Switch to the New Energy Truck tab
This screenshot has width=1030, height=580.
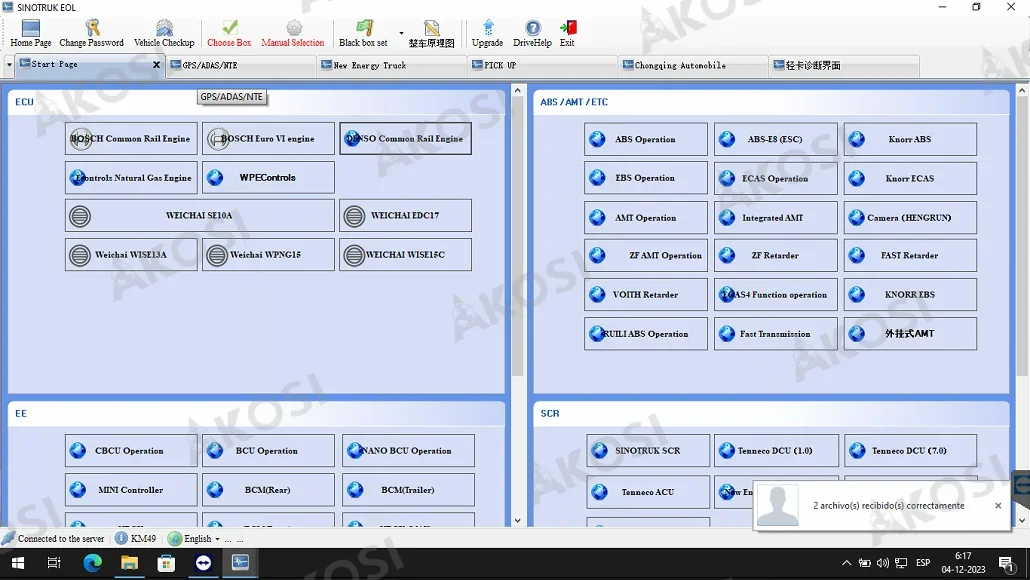(x=392, y=65)
